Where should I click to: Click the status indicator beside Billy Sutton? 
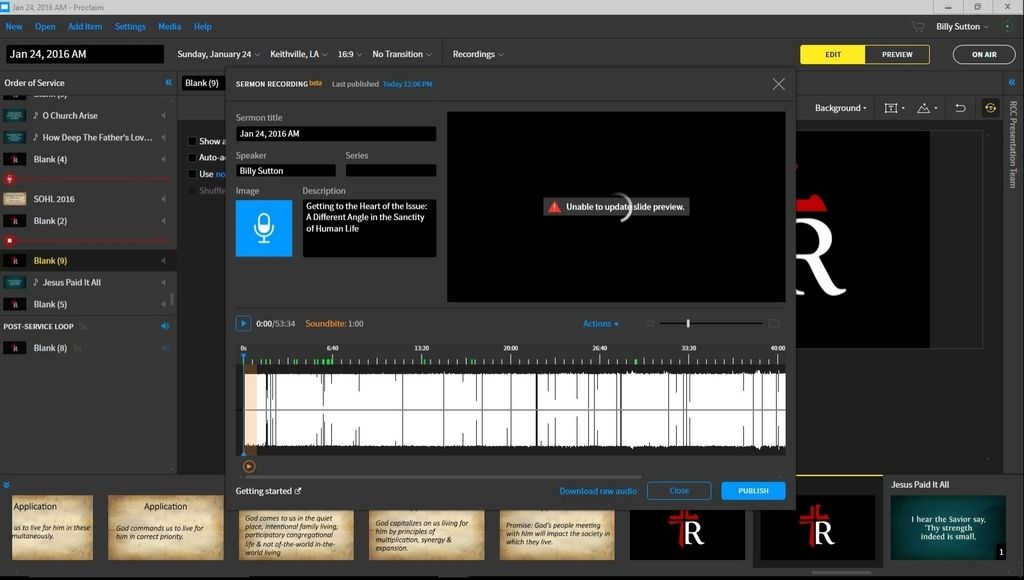coord(1007,27)
